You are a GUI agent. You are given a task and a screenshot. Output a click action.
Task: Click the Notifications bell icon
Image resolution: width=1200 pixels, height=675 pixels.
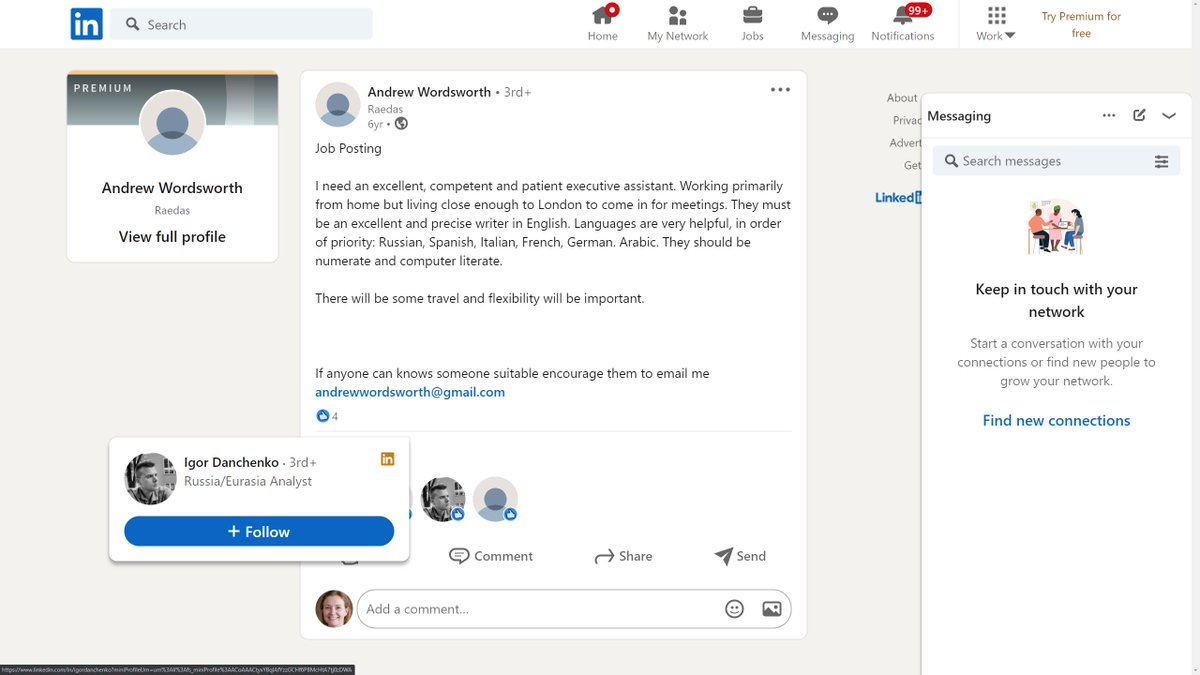(x=903, y=15)
